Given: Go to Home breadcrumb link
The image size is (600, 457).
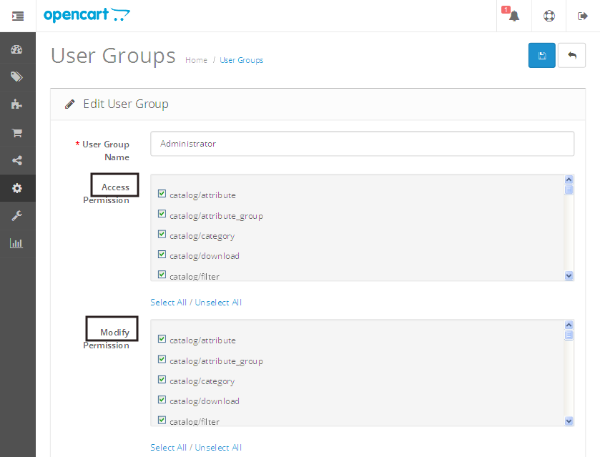Looking at the screenshot, I should 196,60.
